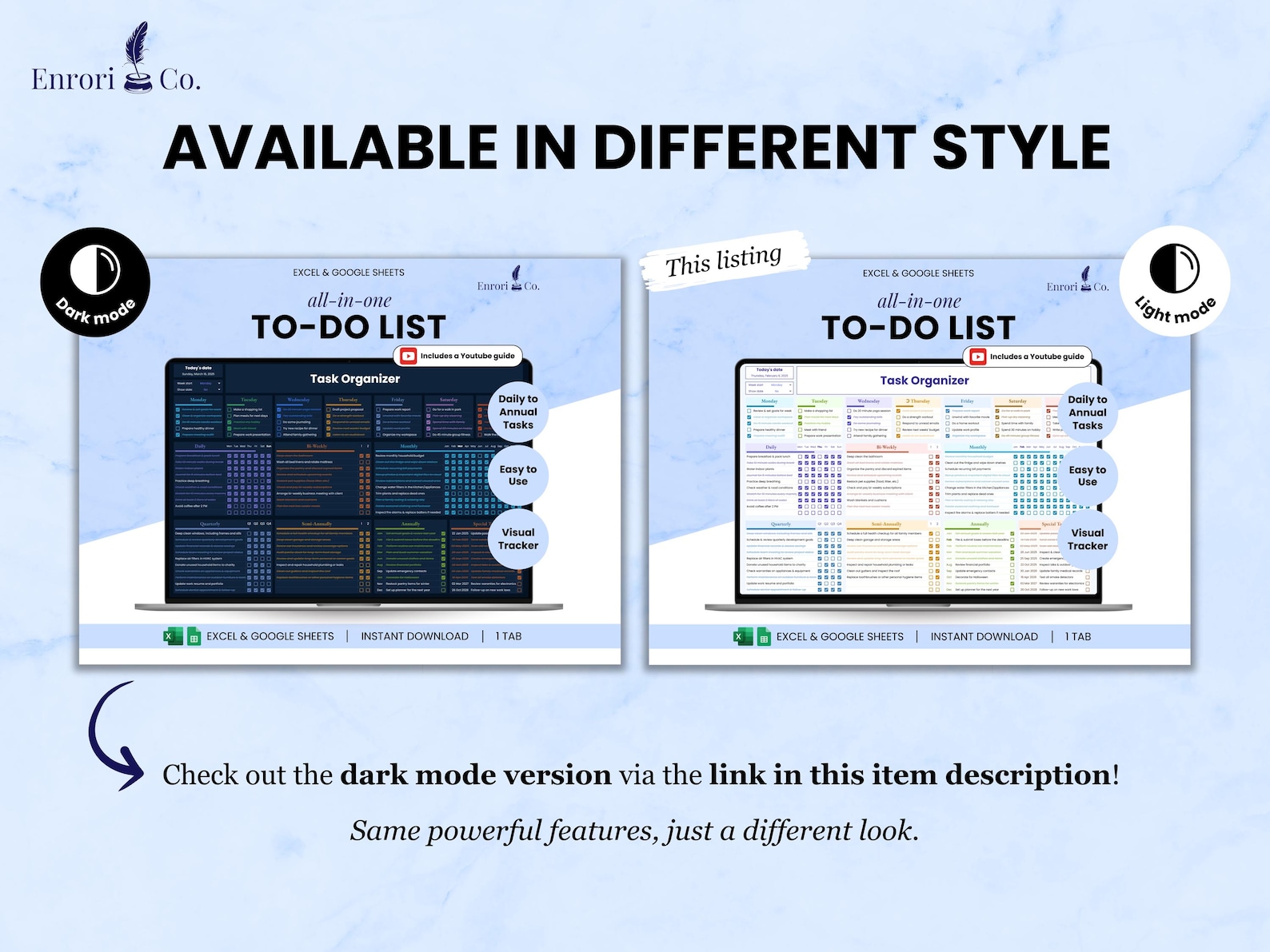Click 'Easy to Use' bubble in dark card
Screen dimensions: 1270x952
coord(518,476)
